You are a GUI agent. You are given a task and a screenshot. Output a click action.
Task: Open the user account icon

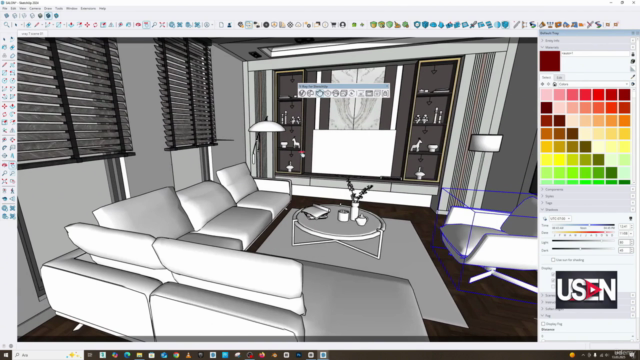343,25
